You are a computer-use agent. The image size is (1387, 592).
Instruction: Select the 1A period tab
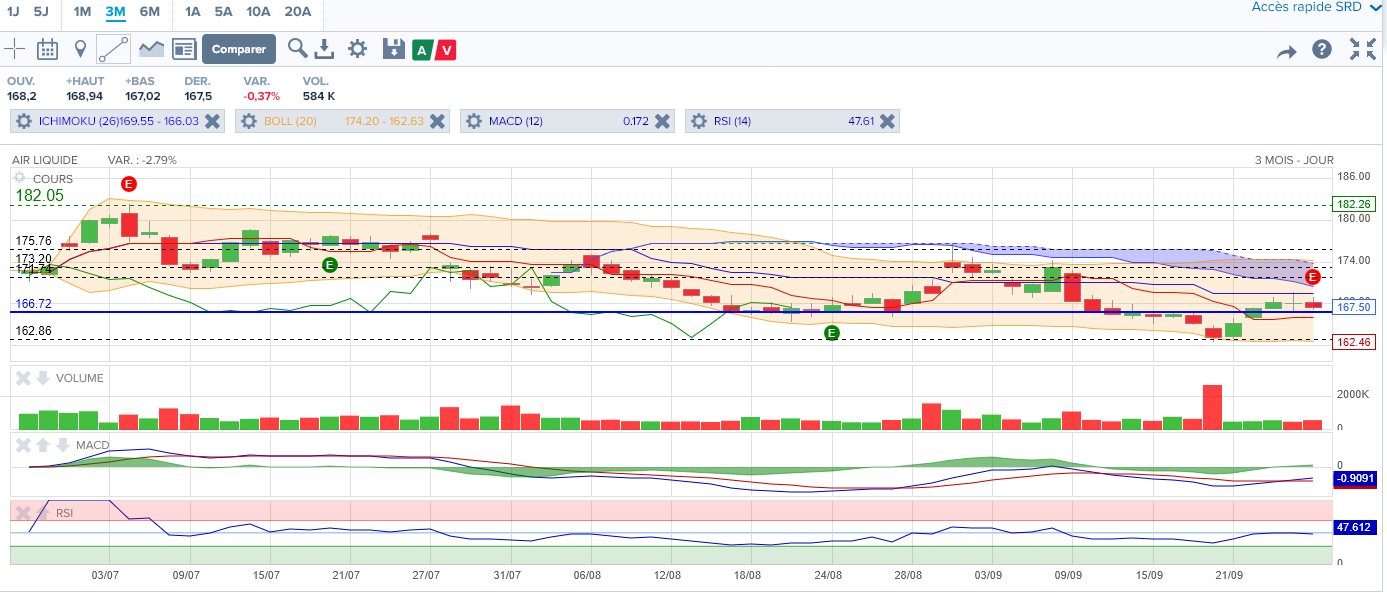194,12
